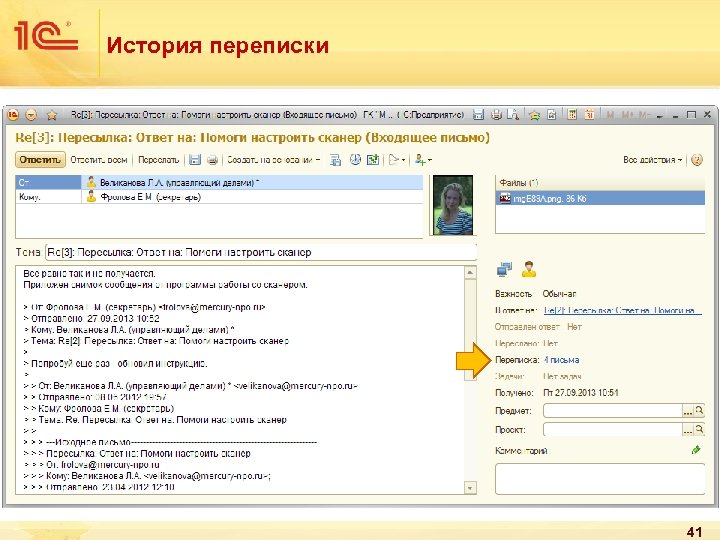The image size is (720, 540).
Task: Click into the Тема subject field
Action: pyautogui.click(x=260, y=253)
